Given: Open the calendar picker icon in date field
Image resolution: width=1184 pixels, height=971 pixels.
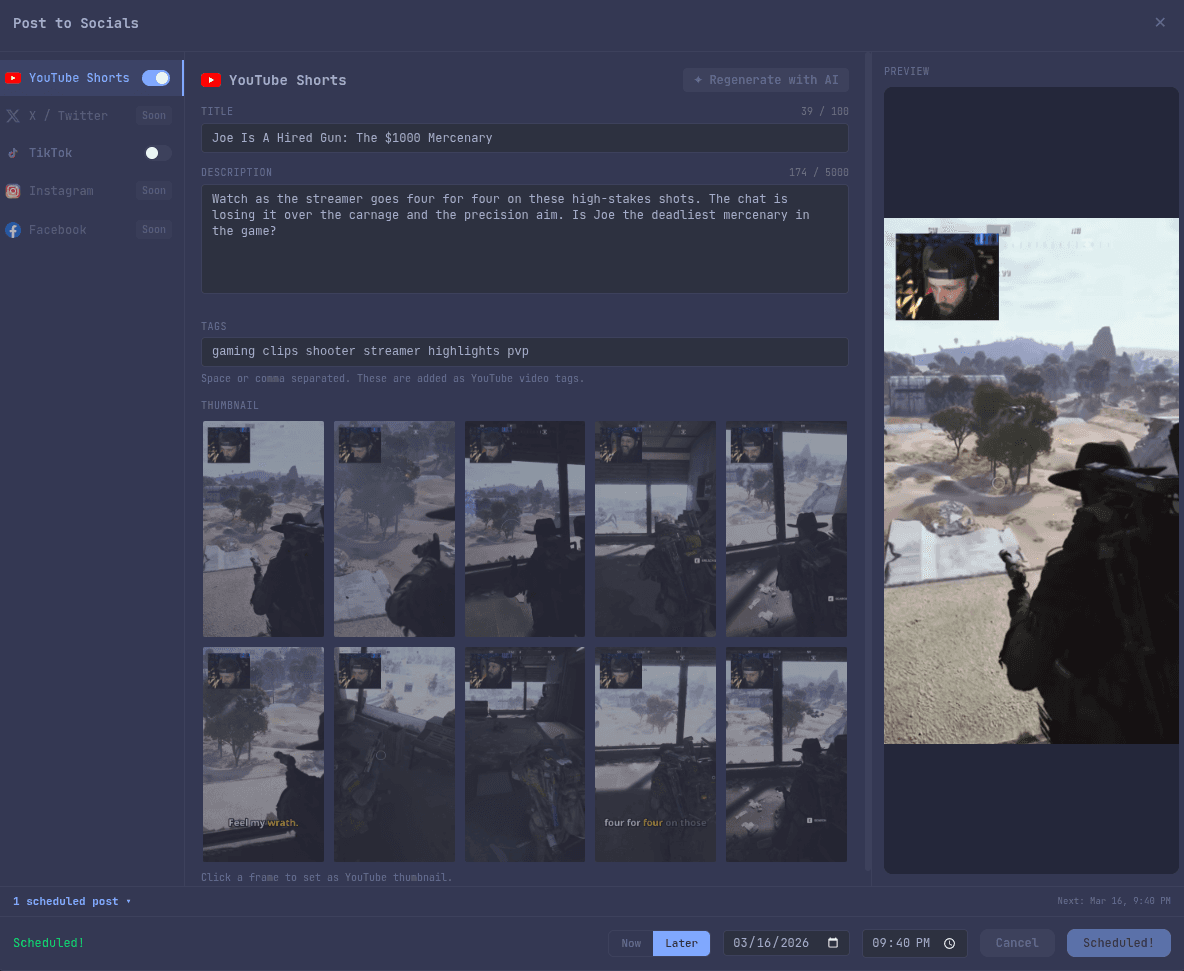Looking at the screenshot, I should pyautogui.click(x=833, y=943).
